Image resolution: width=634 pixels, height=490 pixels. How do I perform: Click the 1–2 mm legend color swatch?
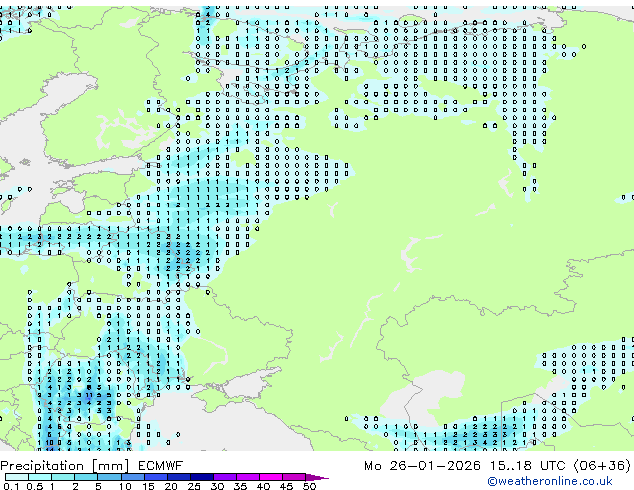coord(63,477)
